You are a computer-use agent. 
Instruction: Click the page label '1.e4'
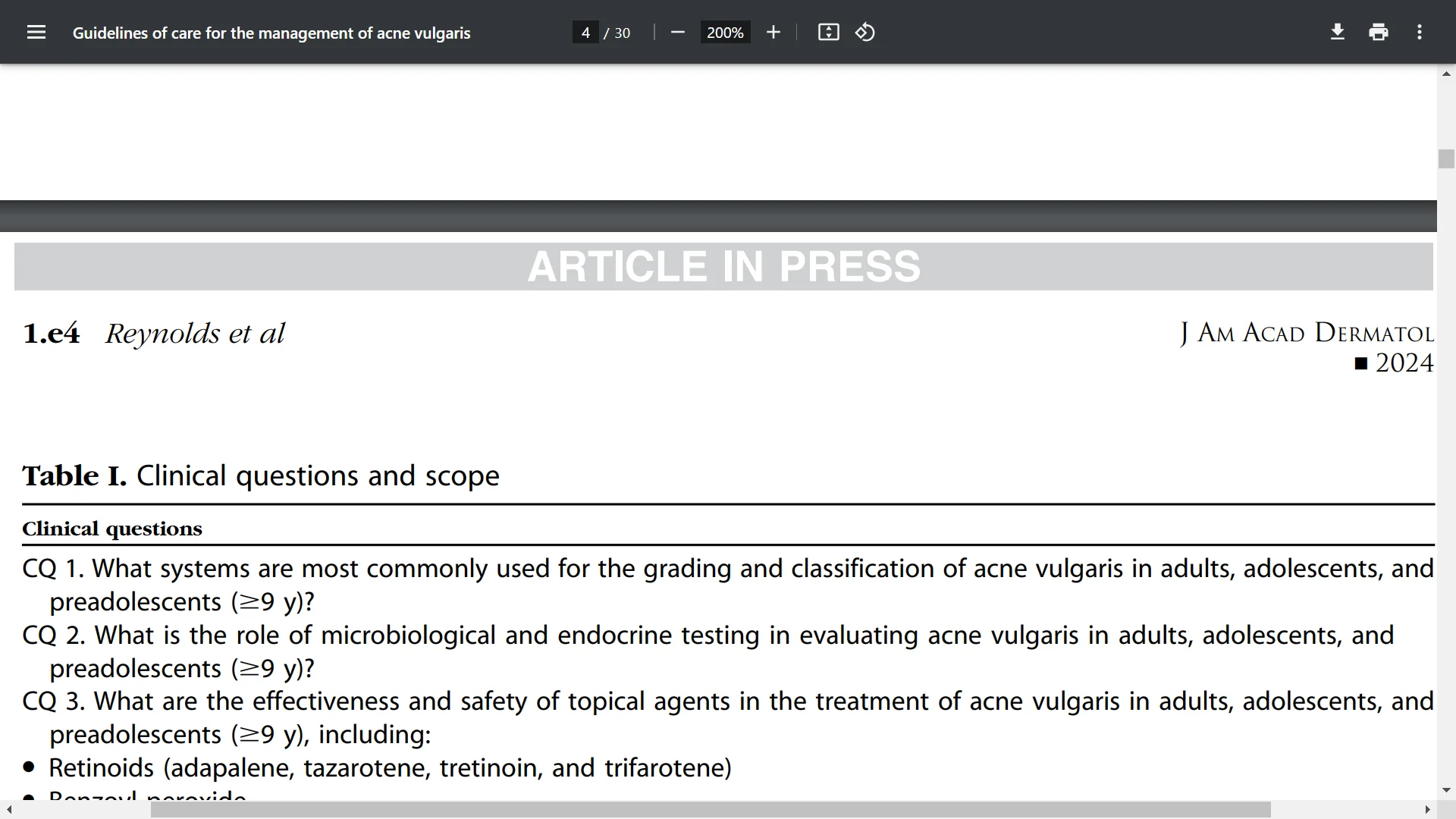[x=52, y=334]
